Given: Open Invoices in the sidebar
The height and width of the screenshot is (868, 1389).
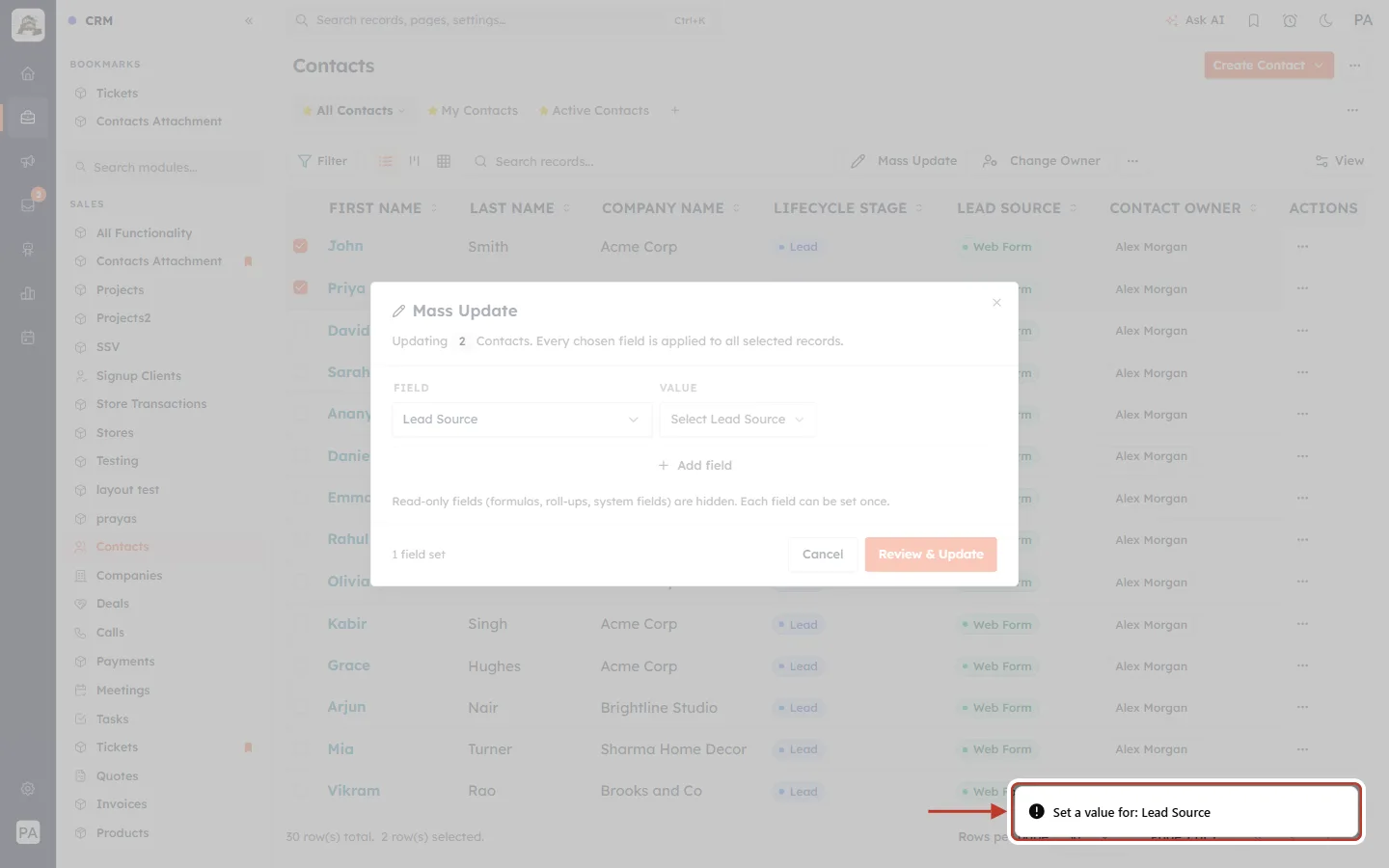Looking at the screenshot, I should pos(122,804).
